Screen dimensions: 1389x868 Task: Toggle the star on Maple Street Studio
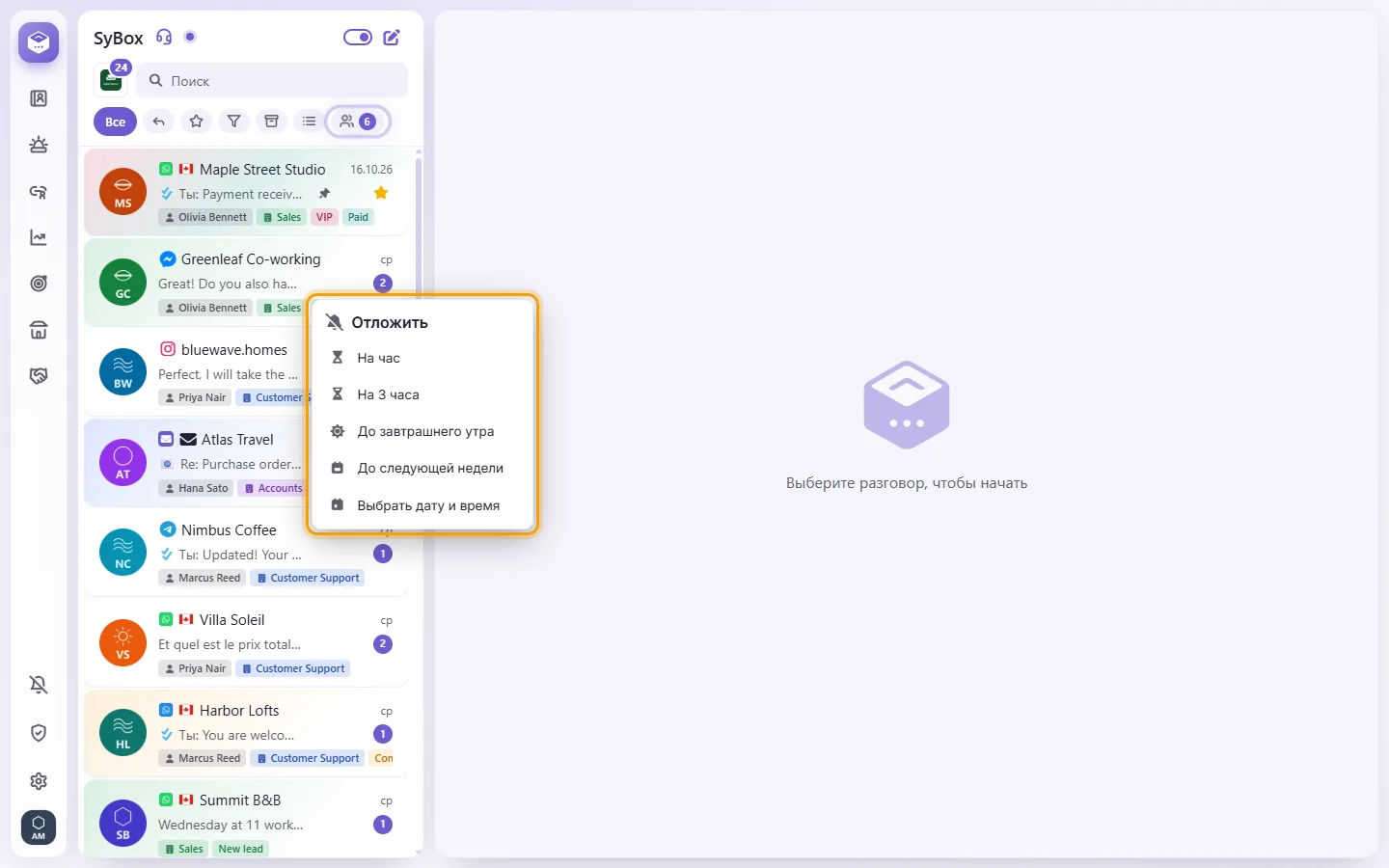click(x=381, y=193)
